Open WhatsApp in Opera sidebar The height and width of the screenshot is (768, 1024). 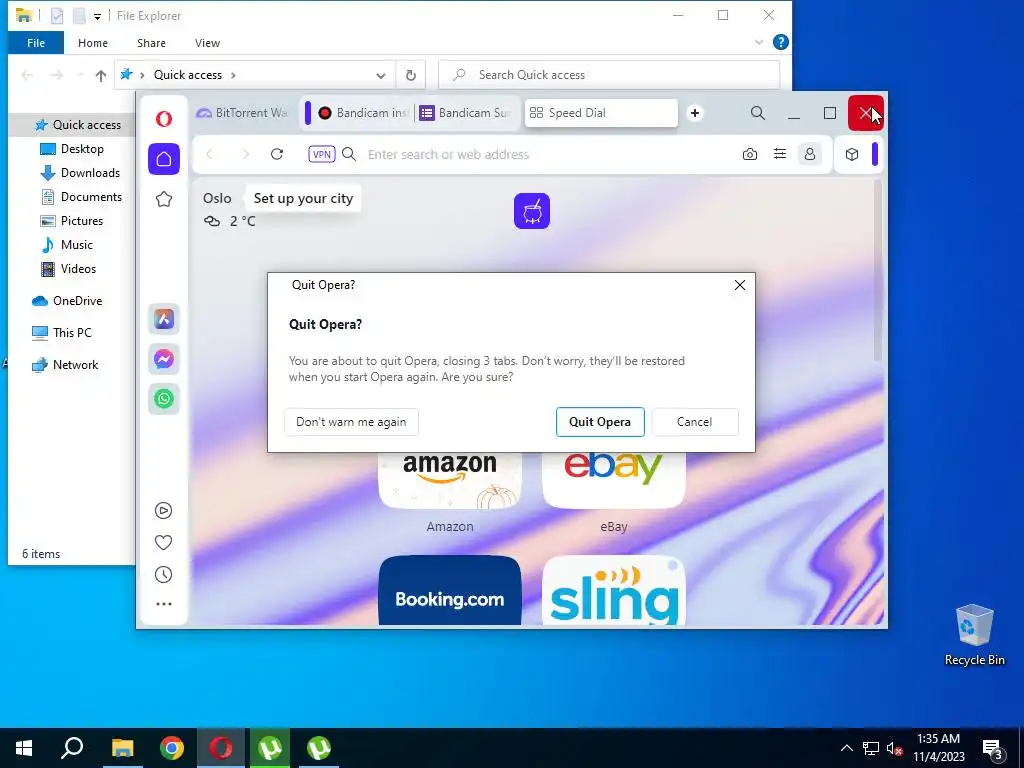(164, 398)
